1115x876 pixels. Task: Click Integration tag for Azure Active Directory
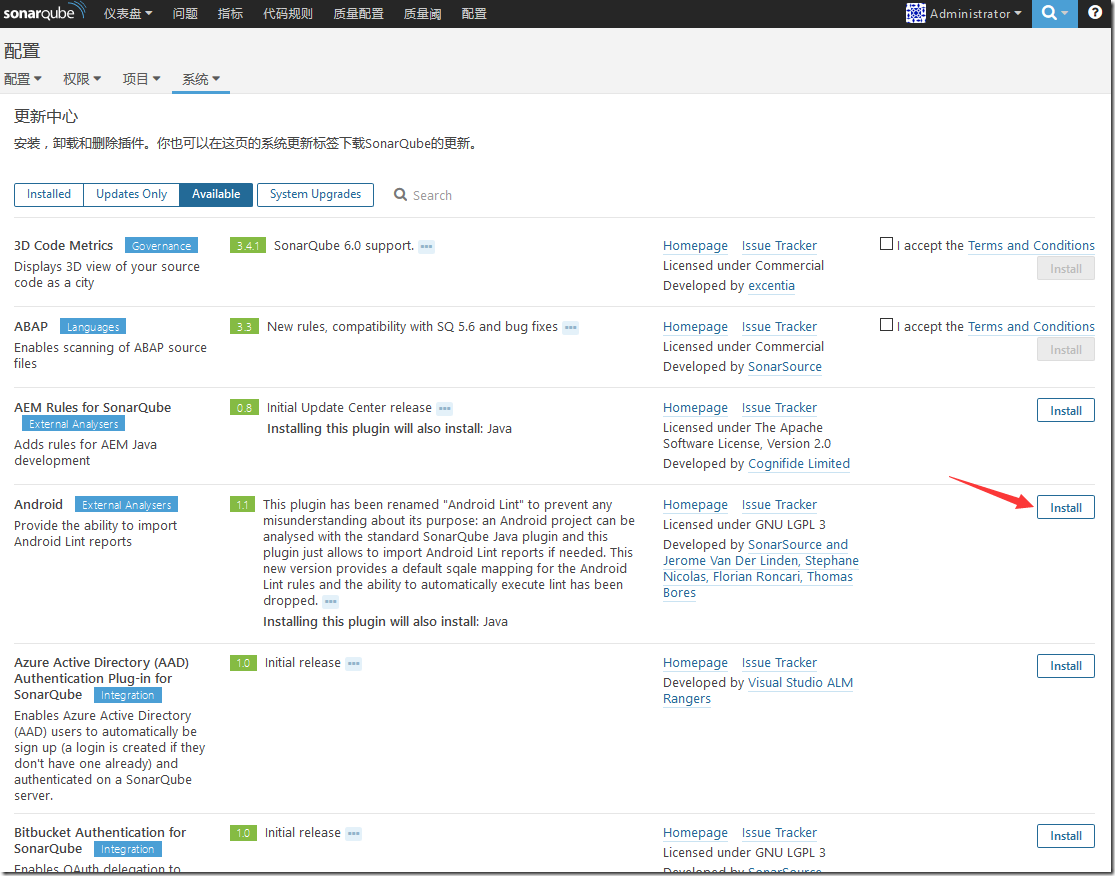click(127, 695)
